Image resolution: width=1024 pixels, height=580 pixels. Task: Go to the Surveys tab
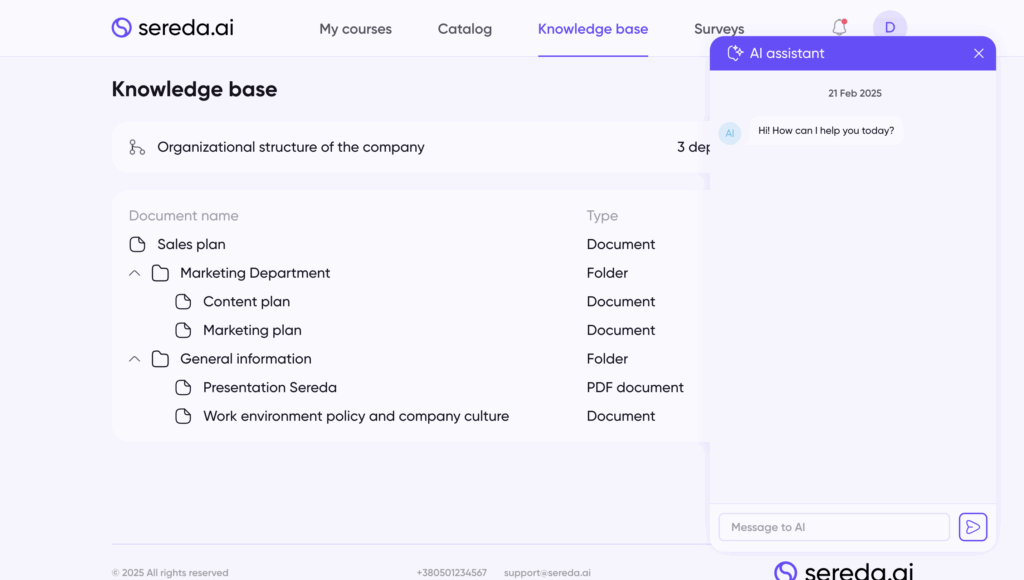(x=718, y=29)
